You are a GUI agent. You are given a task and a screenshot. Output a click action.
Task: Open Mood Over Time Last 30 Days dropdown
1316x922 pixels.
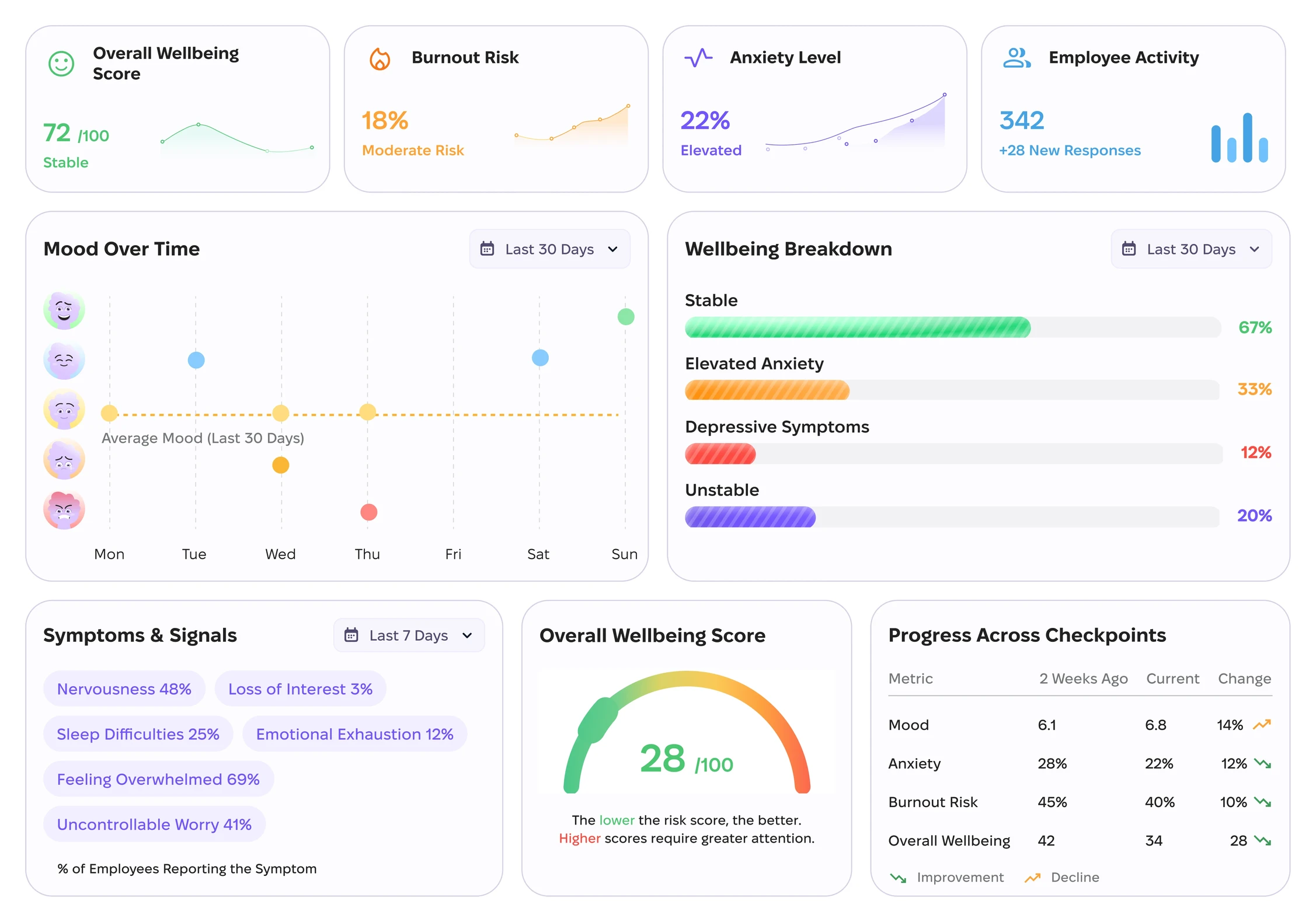549,249
